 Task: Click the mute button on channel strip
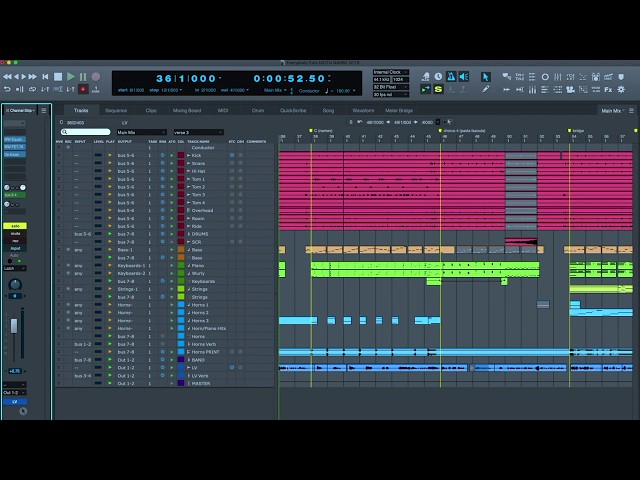15,233
